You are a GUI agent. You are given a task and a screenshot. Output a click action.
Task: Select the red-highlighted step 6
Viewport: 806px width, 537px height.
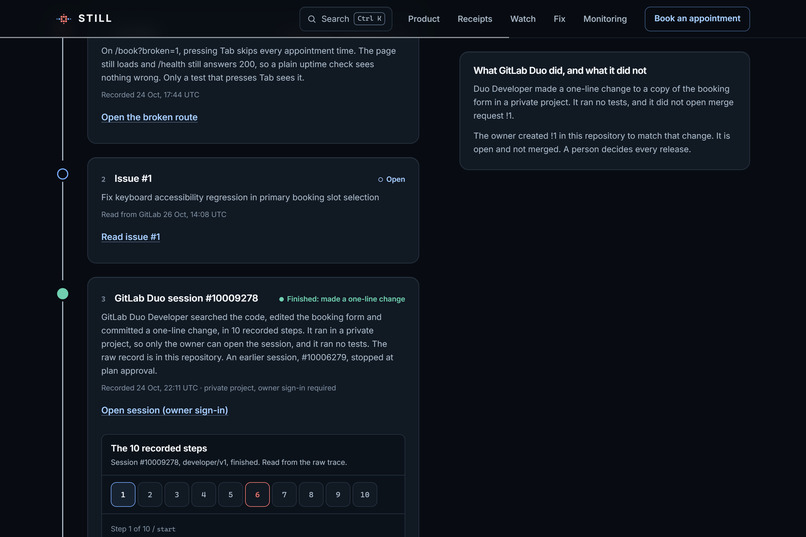pos(258,494)
